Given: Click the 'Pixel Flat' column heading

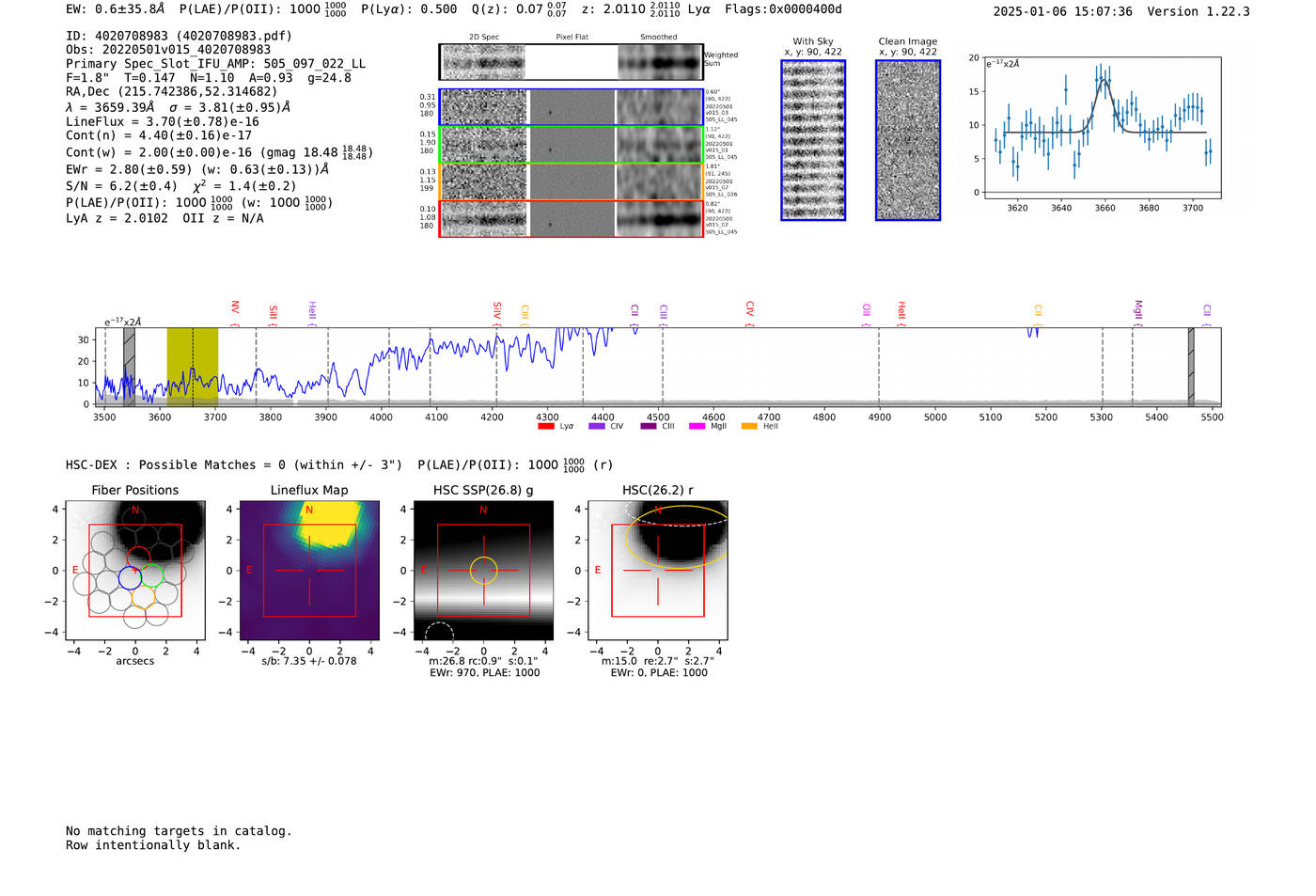Looking at the screenshot, I should point(572,37).
